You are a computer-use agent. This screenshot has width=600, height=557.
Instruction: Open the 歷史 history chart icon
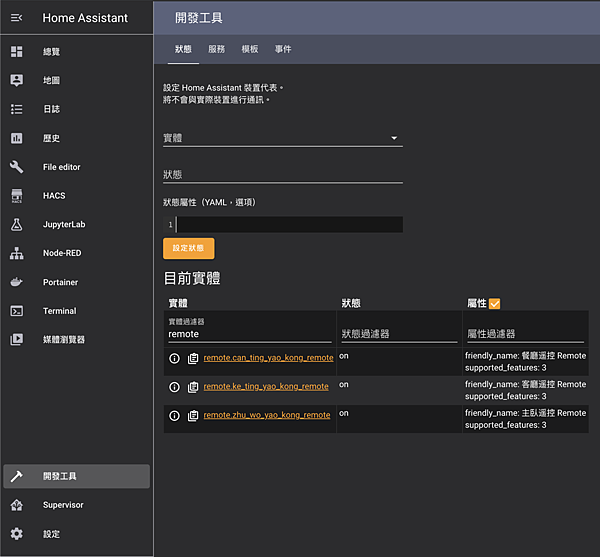[x=16, y=138]
